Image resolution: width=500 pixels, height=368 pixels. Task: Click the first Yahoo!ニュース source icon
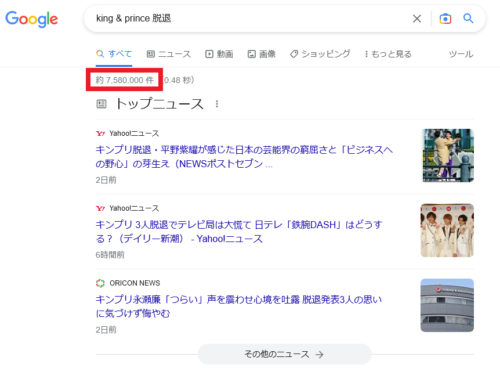pyautogui.click(x=100, y=134)
